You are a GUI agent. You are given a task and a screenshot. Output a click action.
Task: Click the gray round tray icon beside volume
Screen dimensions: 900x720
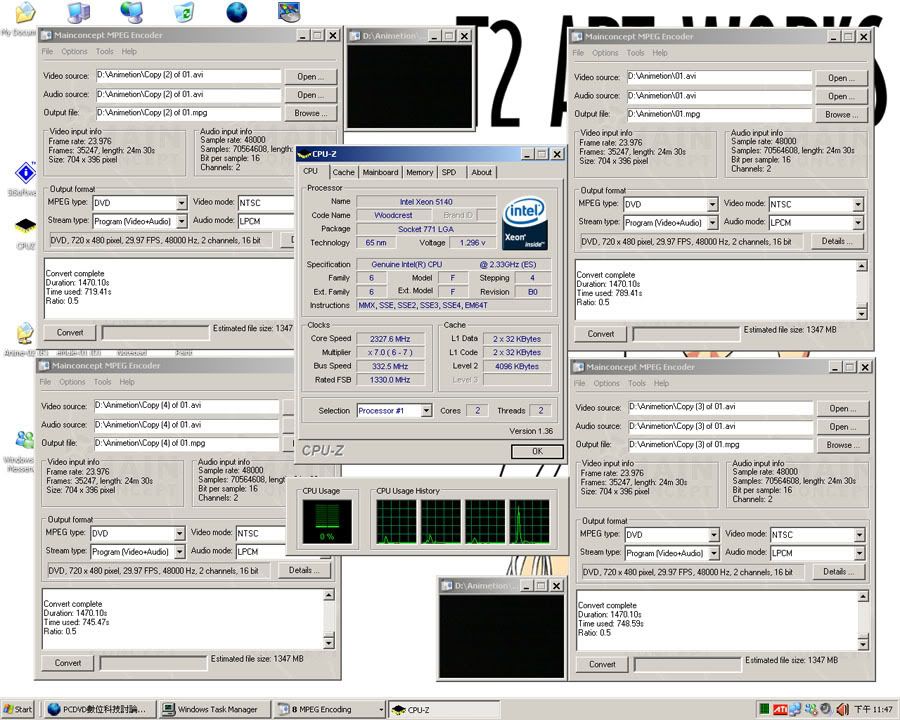coord(826,710)
